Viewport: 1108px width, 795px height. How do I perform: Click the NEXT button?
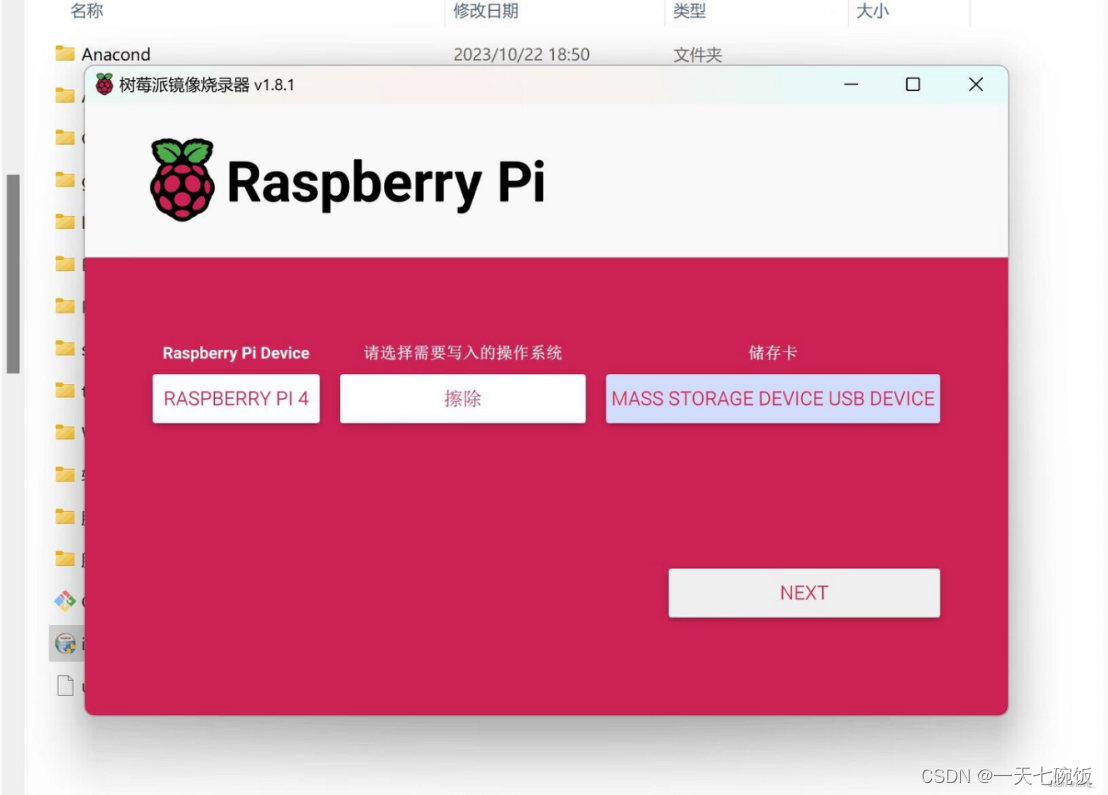(804, 593)
